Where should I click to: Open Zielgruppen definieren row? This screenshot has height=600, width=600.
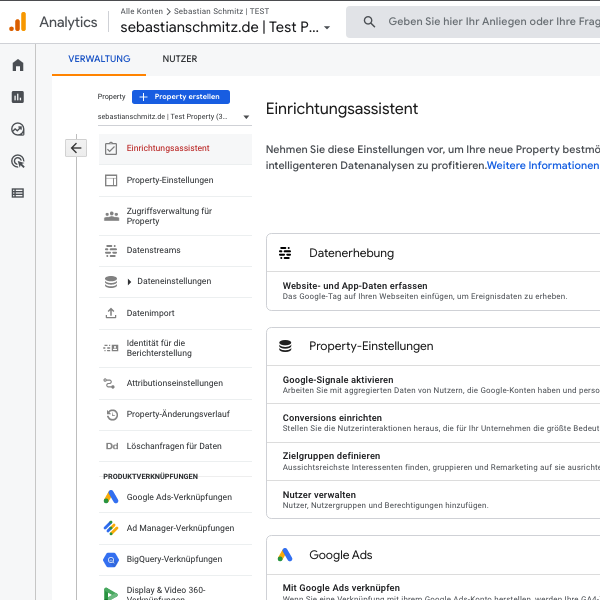pos(433,461)
